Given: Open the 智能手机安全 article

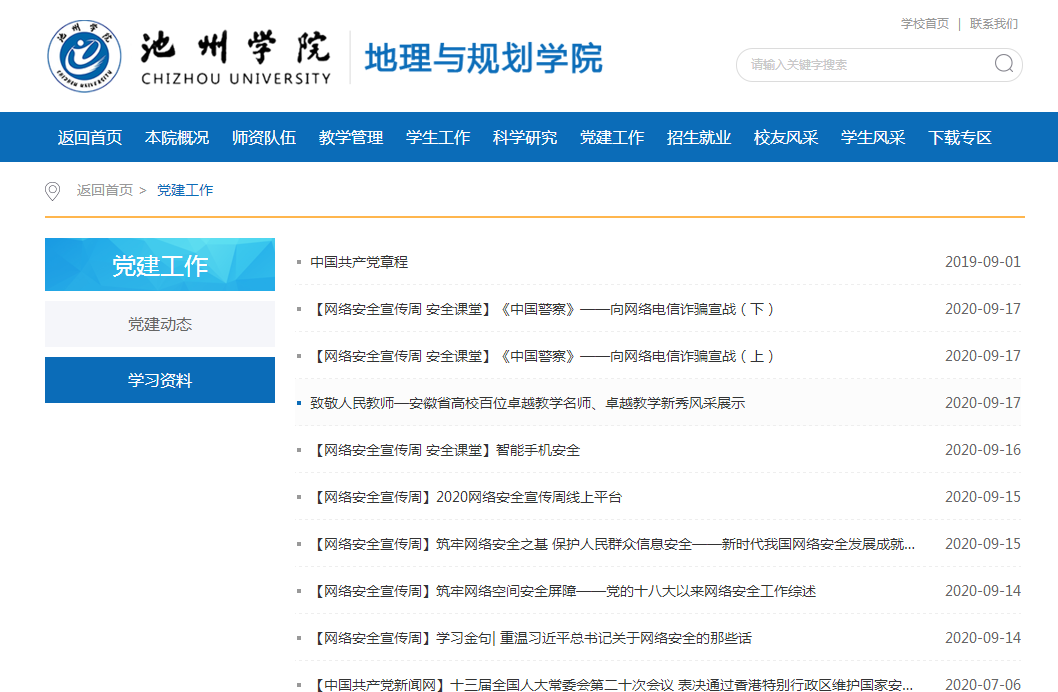Looking at the screenshot, I should click(446, 450).
